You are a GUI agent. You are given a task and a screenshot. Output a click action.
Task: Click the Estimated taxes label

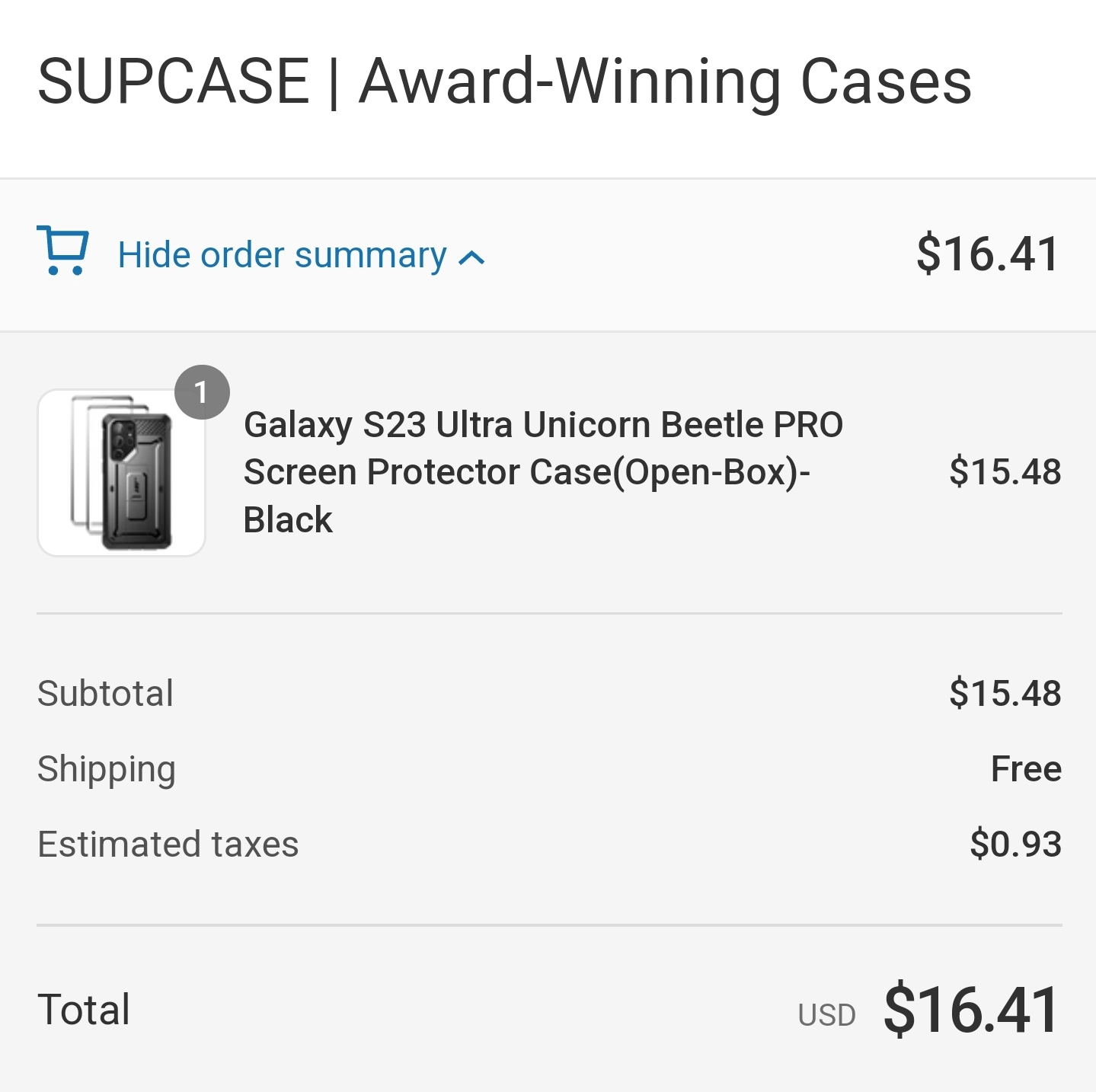coord(168,845)
